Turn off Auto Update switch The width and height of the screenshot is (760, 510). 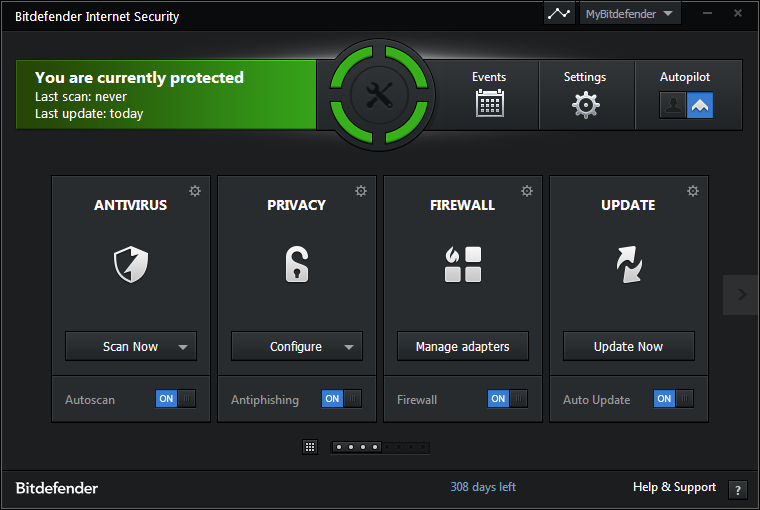(x=674, y=399)
